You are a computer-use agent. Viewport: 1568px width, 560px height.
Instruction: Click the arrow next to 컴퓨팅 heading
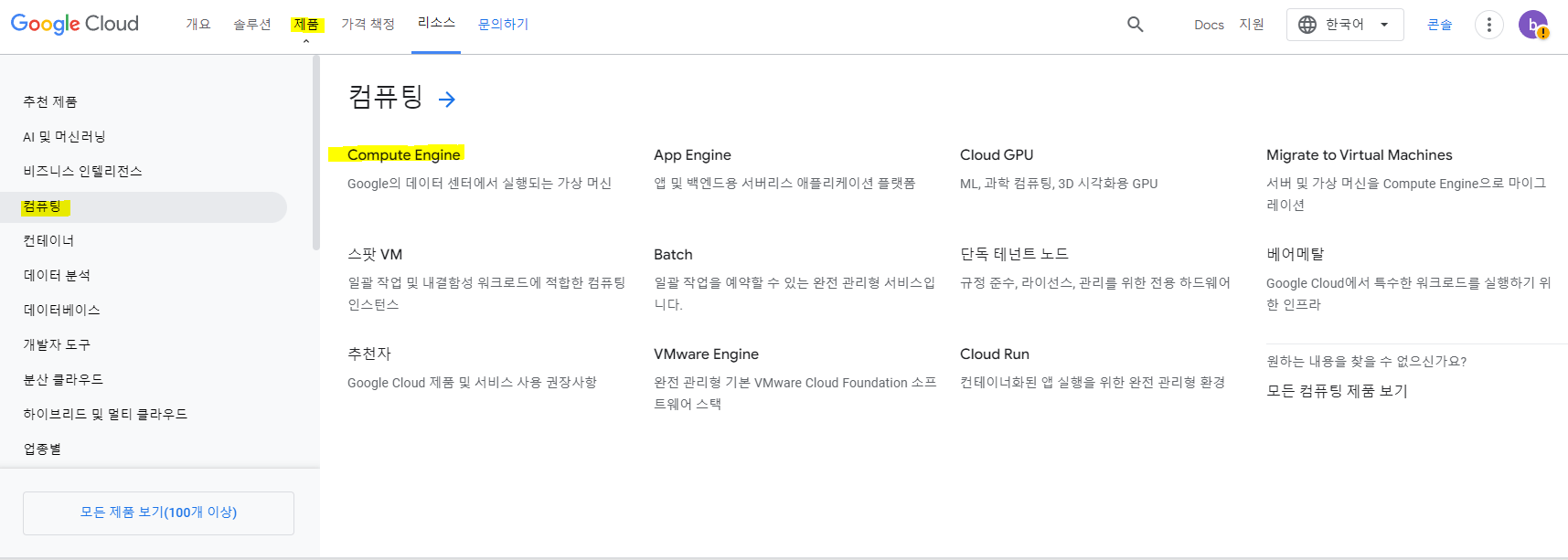[446, 99]
